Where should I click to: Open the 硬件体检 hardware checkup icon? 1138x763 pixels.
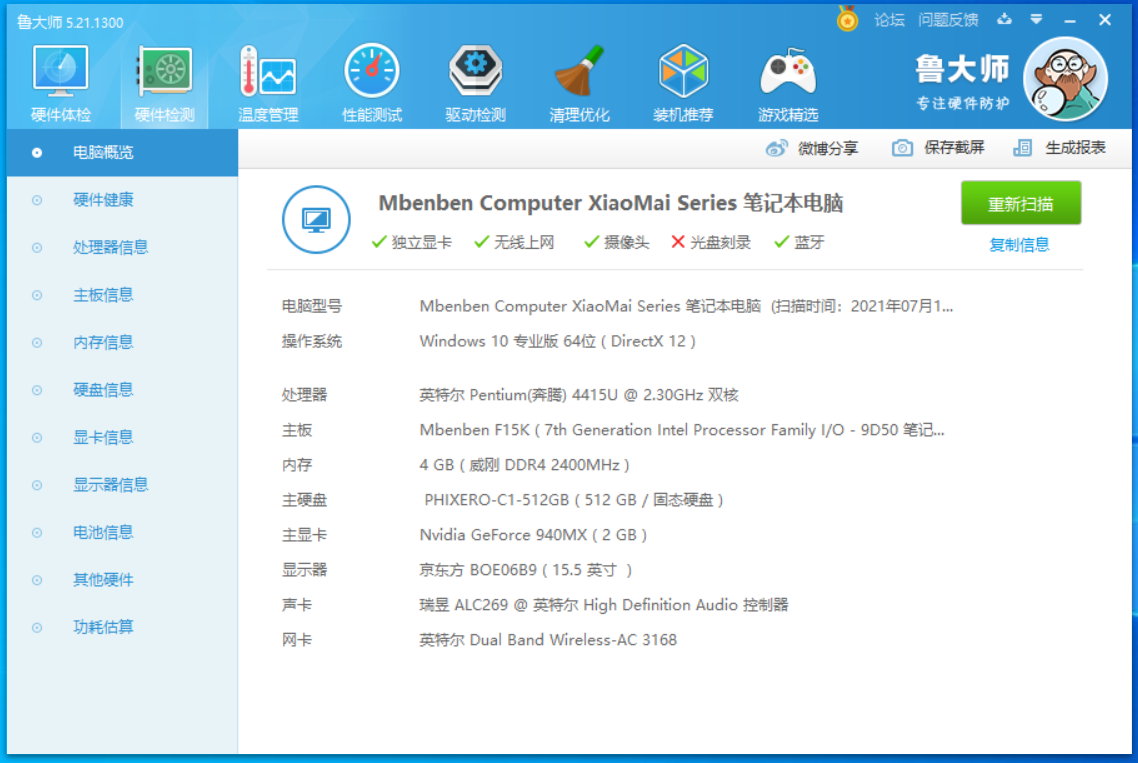coord(60,72)
